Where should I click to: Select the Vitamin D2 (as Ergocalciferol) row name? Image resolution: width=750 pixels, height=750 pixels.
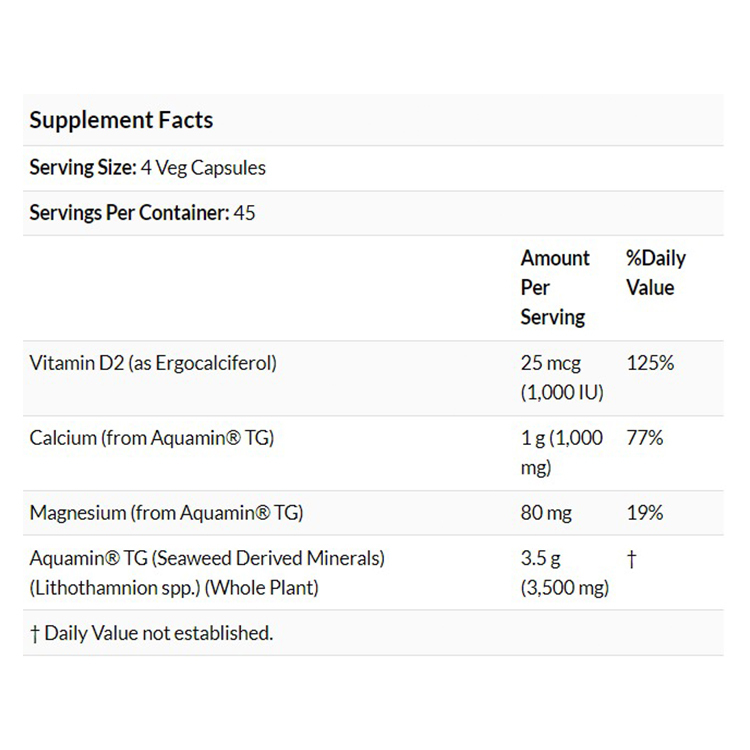point(153,363)
